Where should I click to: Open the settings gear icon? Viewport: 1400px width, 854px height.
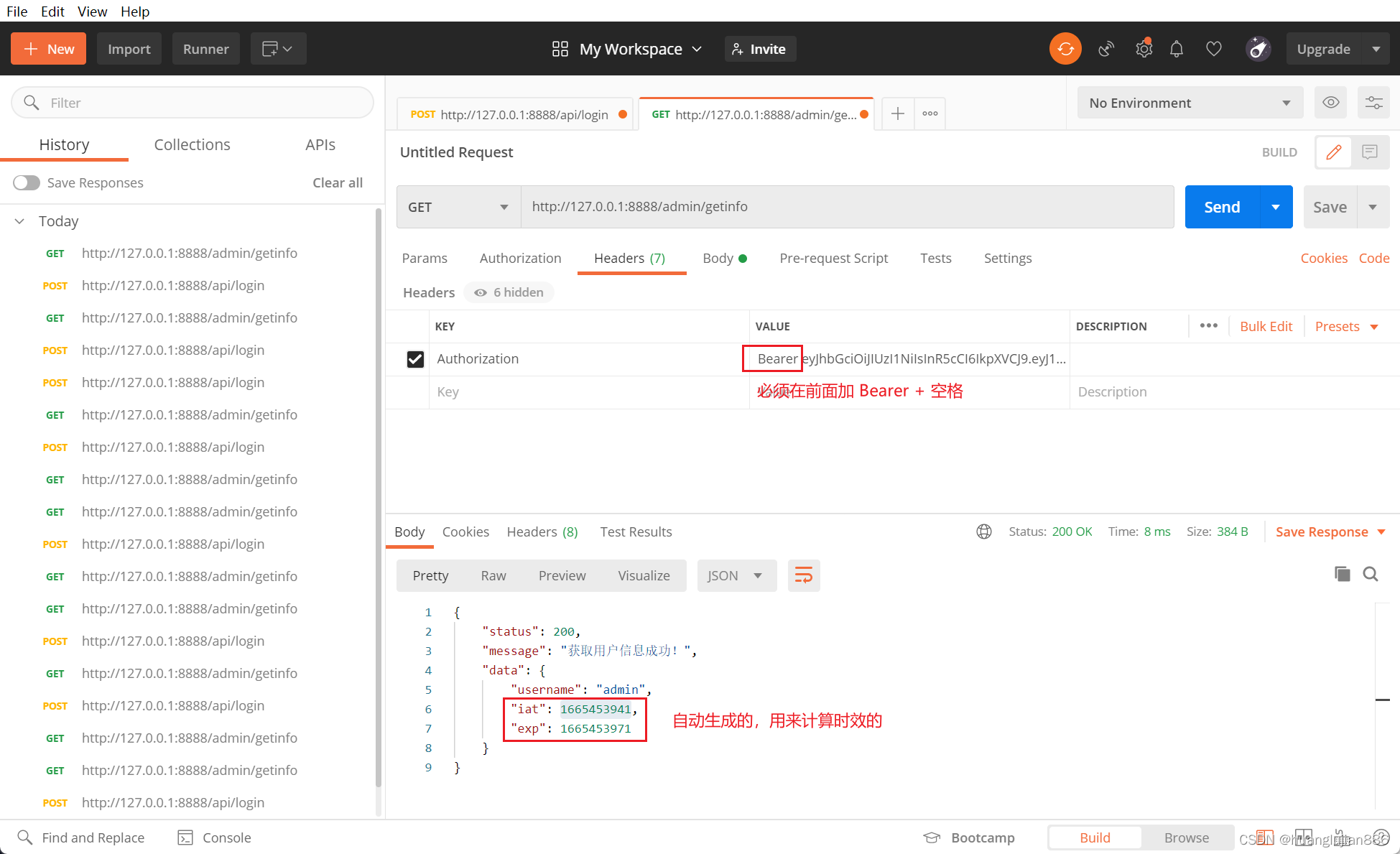(x=1144, y=49)
